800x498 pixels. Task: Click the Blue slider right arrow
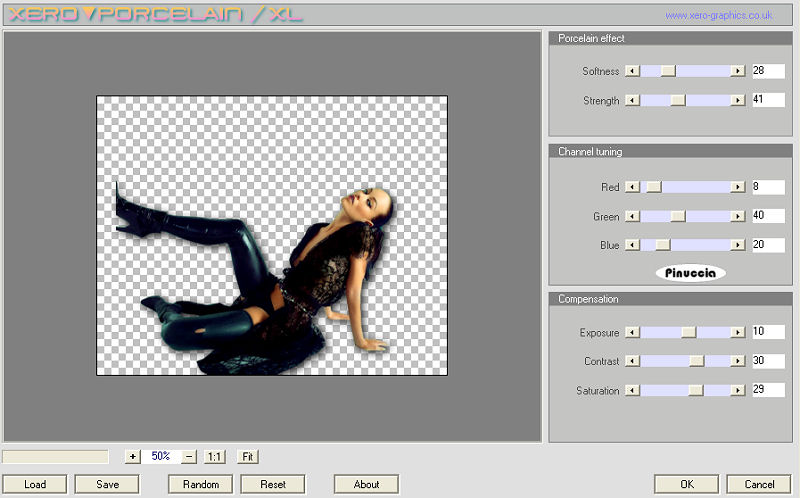pos(738,245)
